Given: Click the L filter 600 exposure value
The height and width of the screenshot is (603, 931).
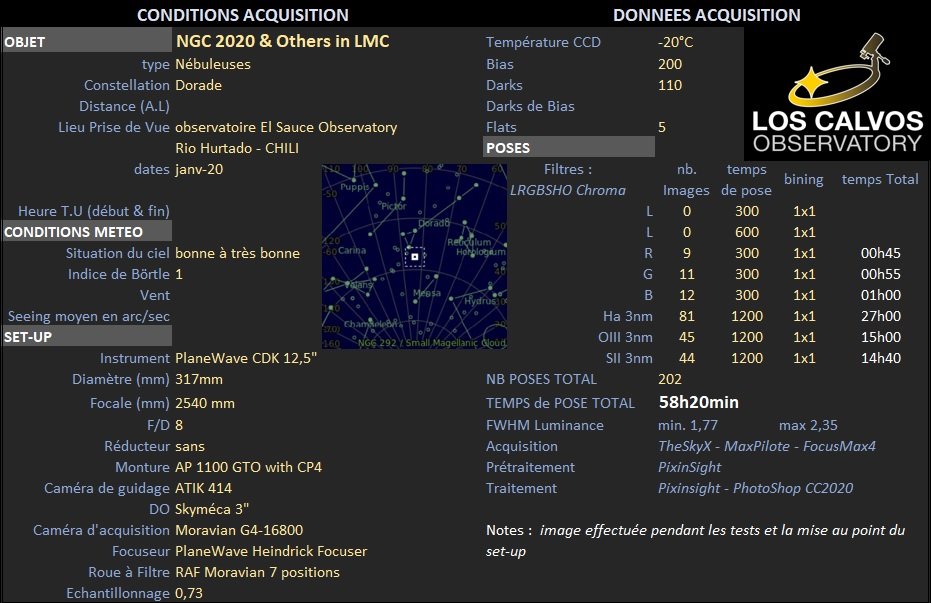Looking at the screenshot, I should [746, 232].
